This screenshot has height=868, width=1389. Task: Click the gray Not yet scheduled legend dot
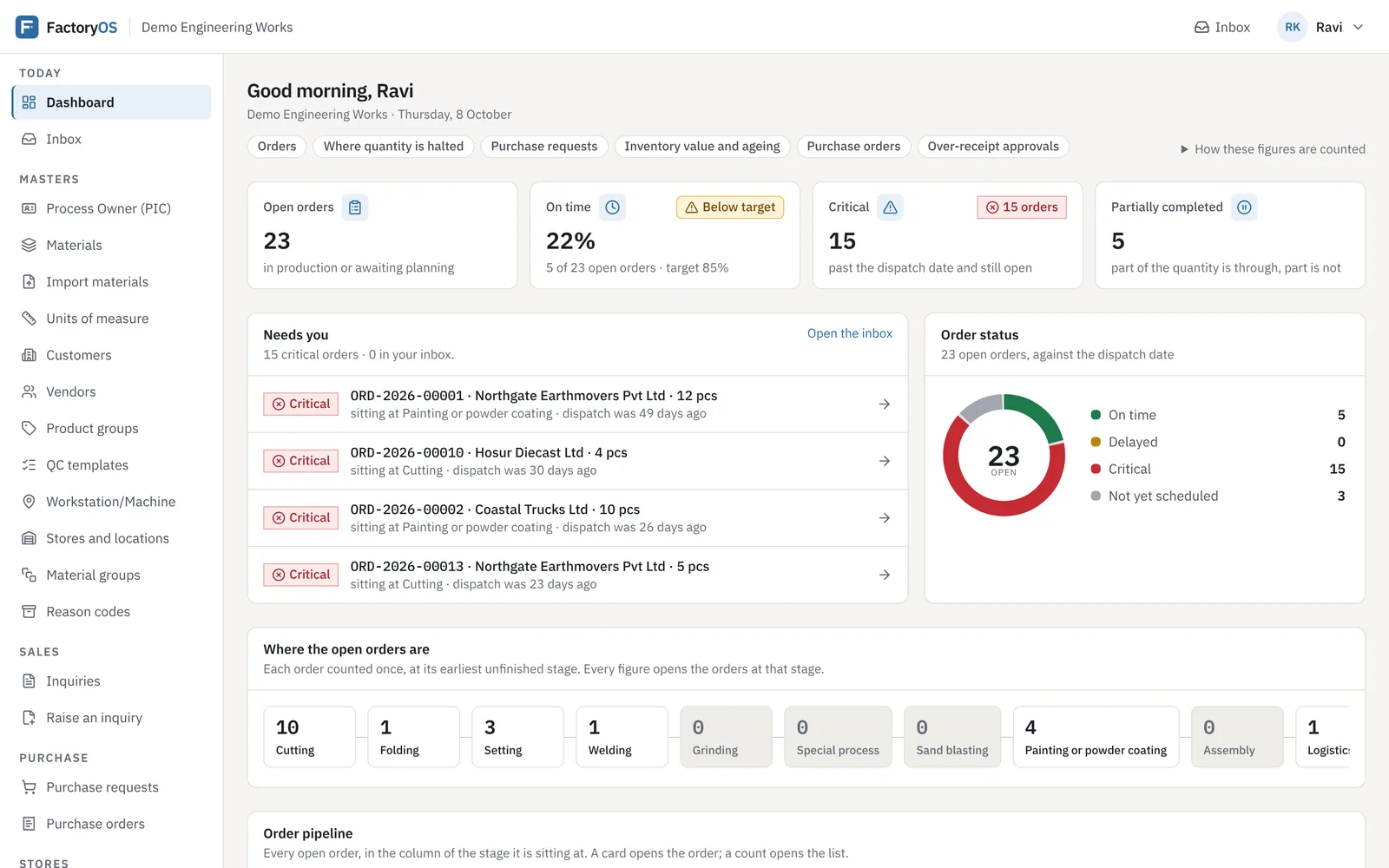pos(1096,496)
